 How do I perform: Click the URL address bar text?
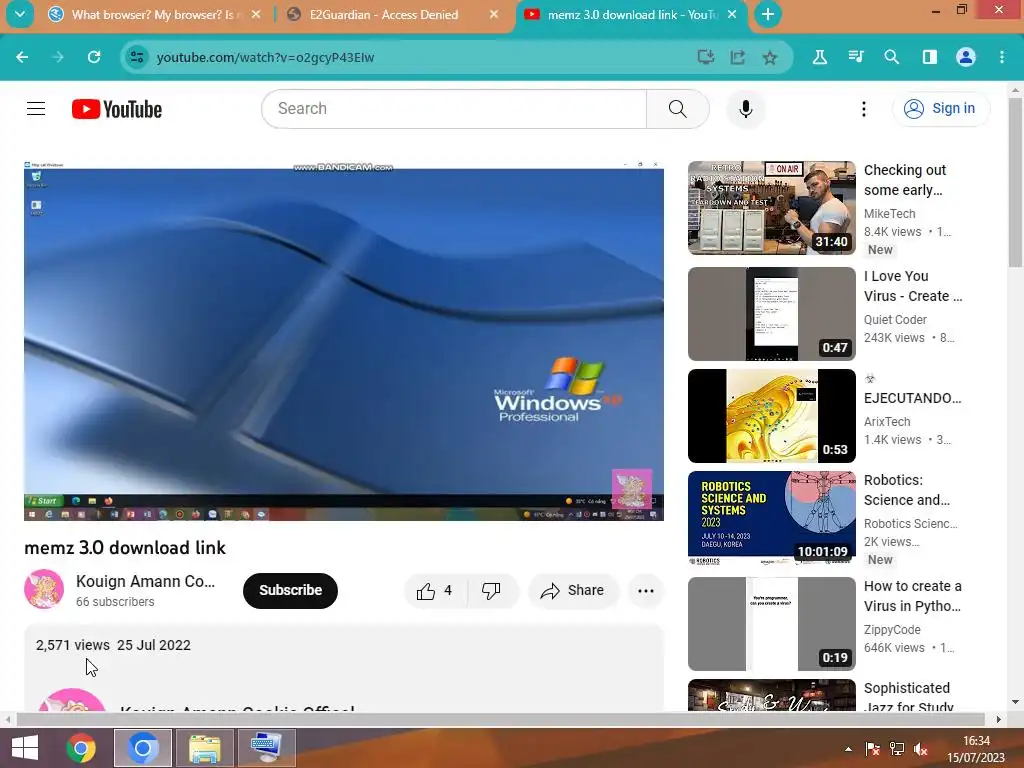pyautogui.click(x=265, y=57)
